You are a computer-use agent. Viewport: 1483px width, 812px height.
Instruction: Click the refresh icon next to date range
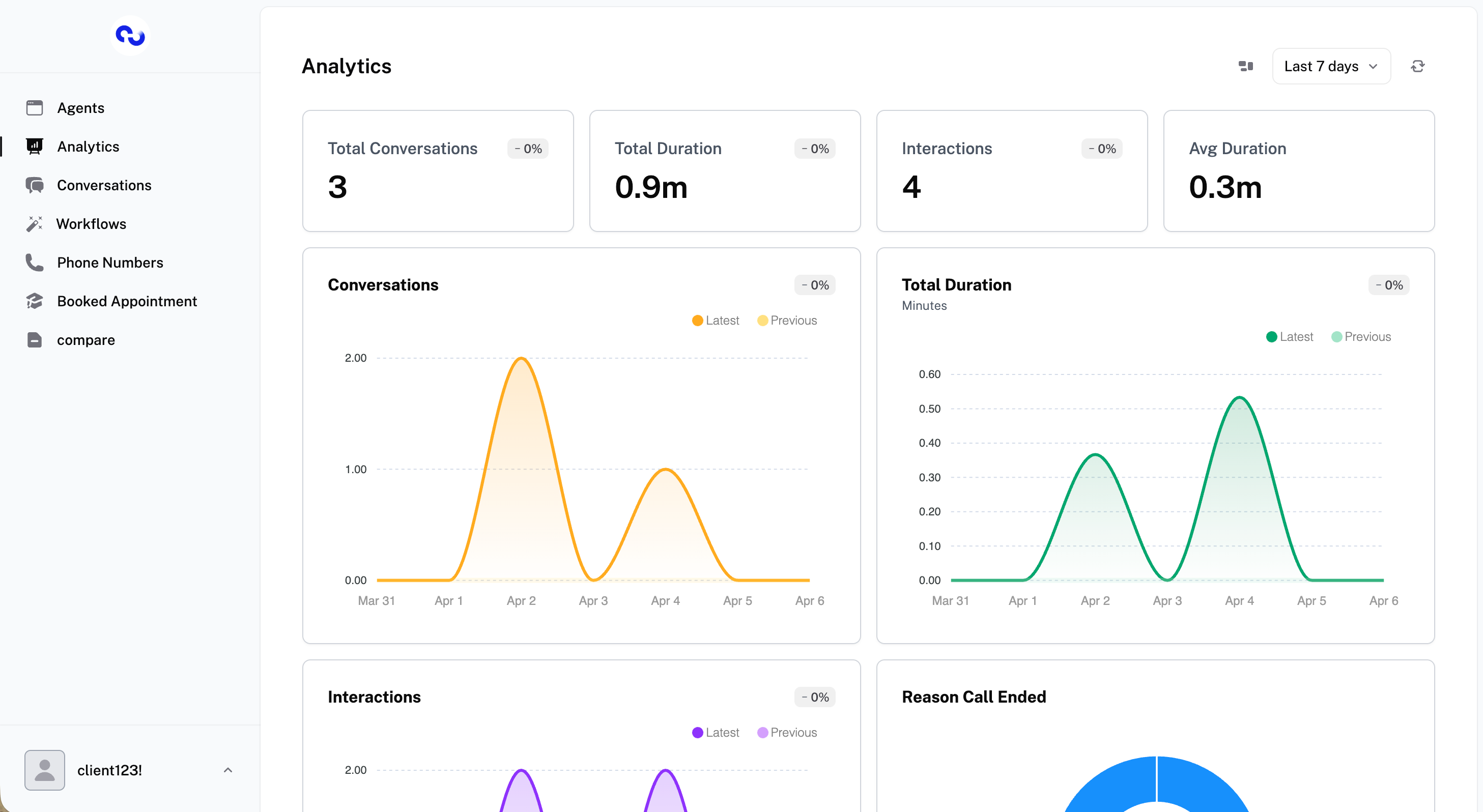[1417, 66]
